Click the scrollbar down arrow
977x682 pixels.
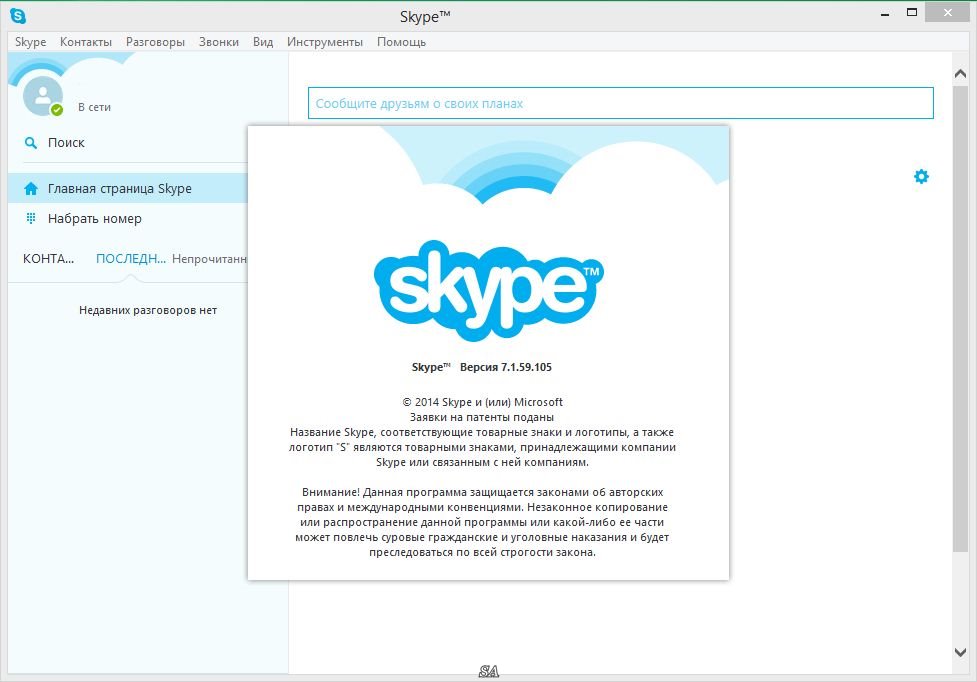tap(960, 652)
